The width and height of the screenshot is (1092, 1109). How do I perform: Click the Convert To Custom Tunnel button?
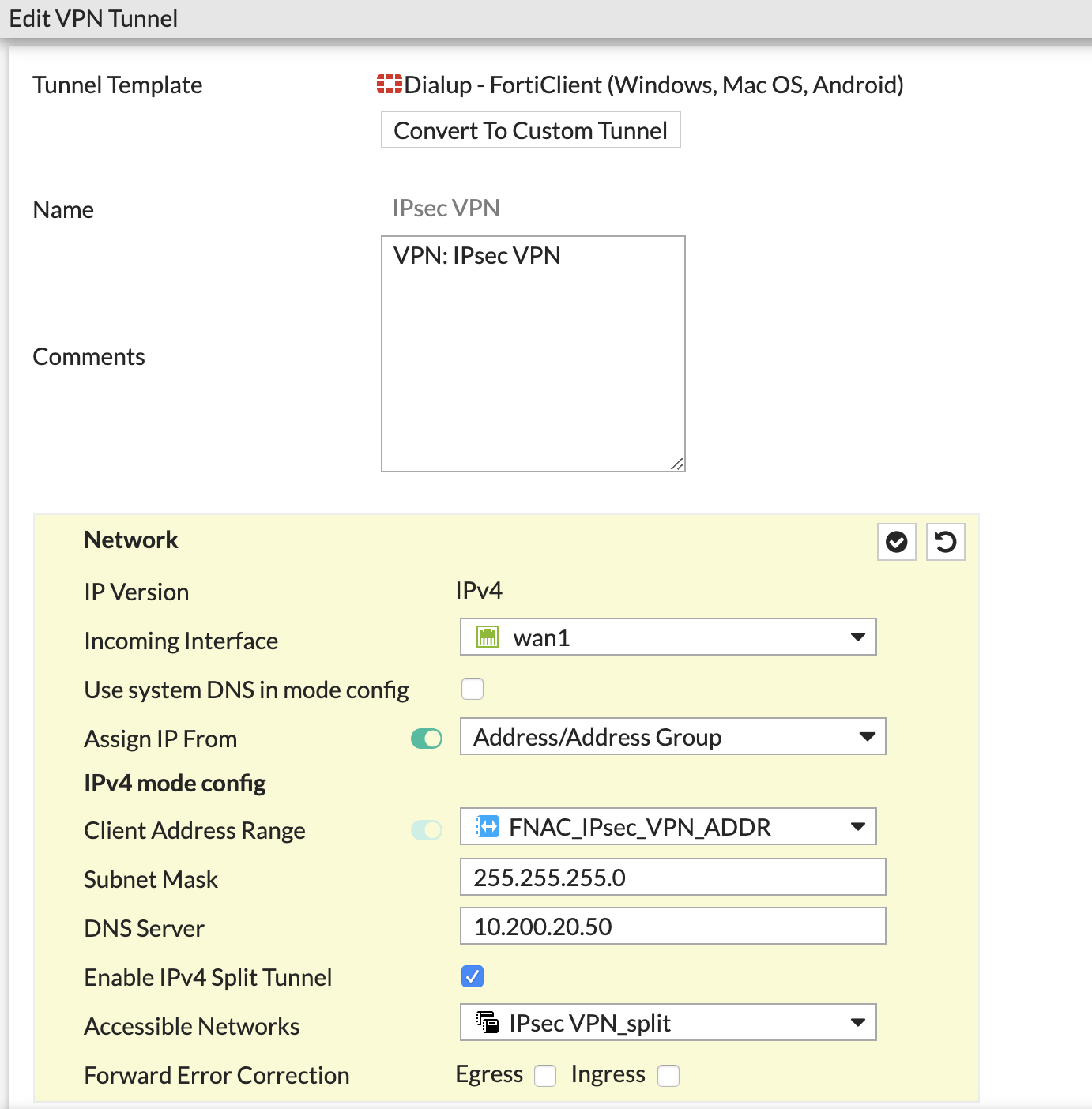tap(530, 130)
